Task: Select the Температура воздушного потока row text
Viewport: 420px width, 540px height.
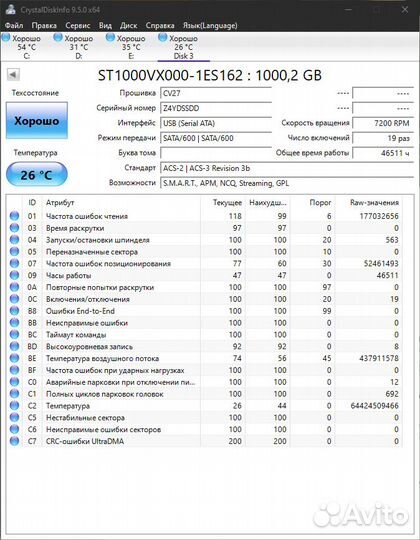Action: [x=102, y=358]
